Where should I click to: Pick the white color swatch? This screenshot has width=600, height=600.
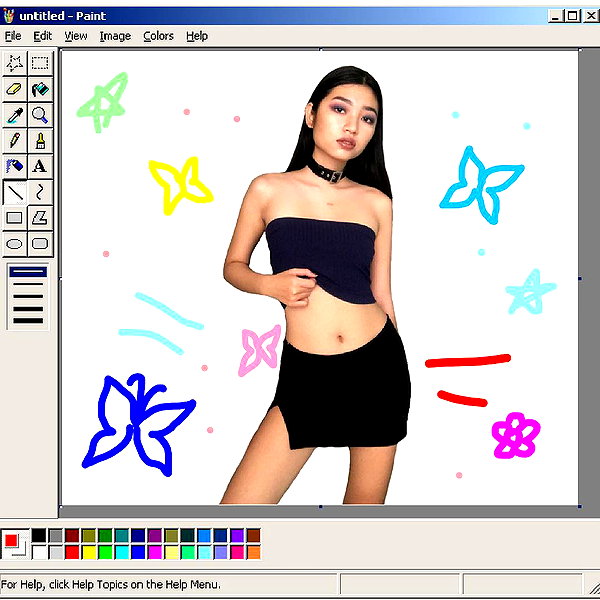(x=39, y=552)
